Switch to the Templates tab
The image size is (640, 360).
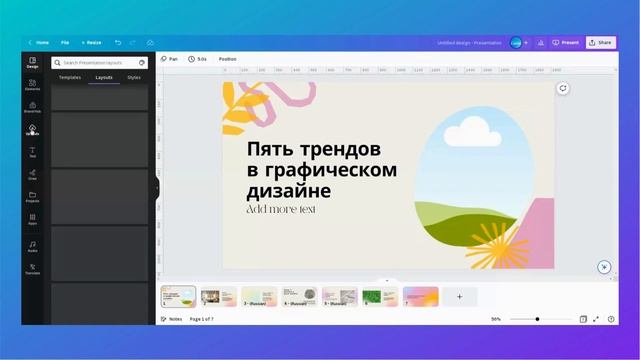[70, 77]
